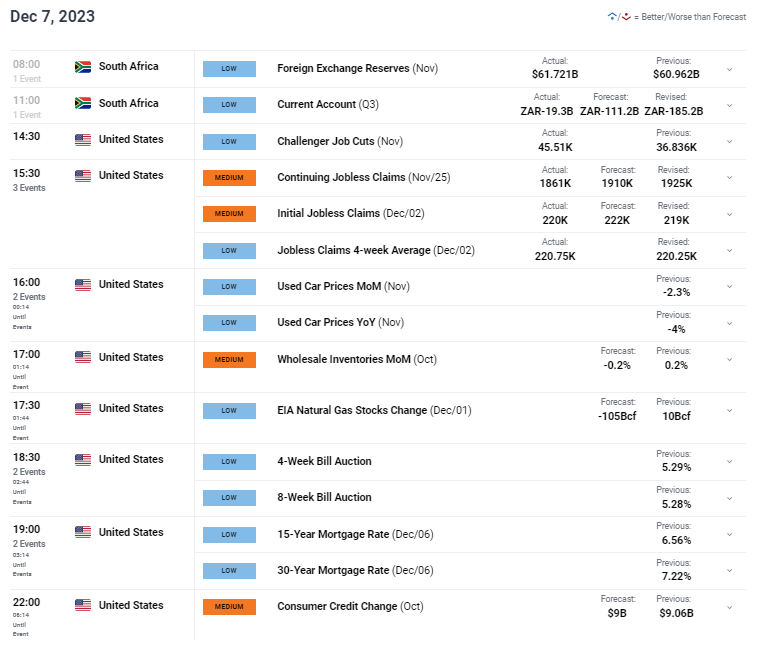This screenshot has width=762, height=652.
Task: Click the United States flag at 18:30
Action: click(83, 459)
